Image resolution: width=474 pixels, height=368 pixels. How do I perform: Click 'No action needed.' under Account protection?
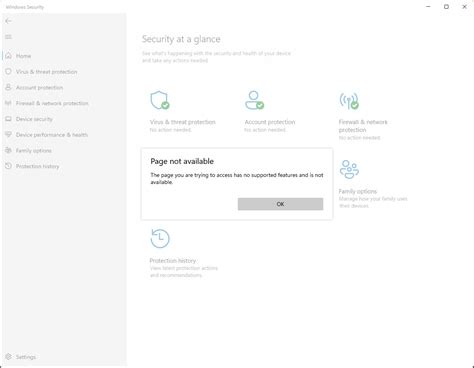(265, 130)
